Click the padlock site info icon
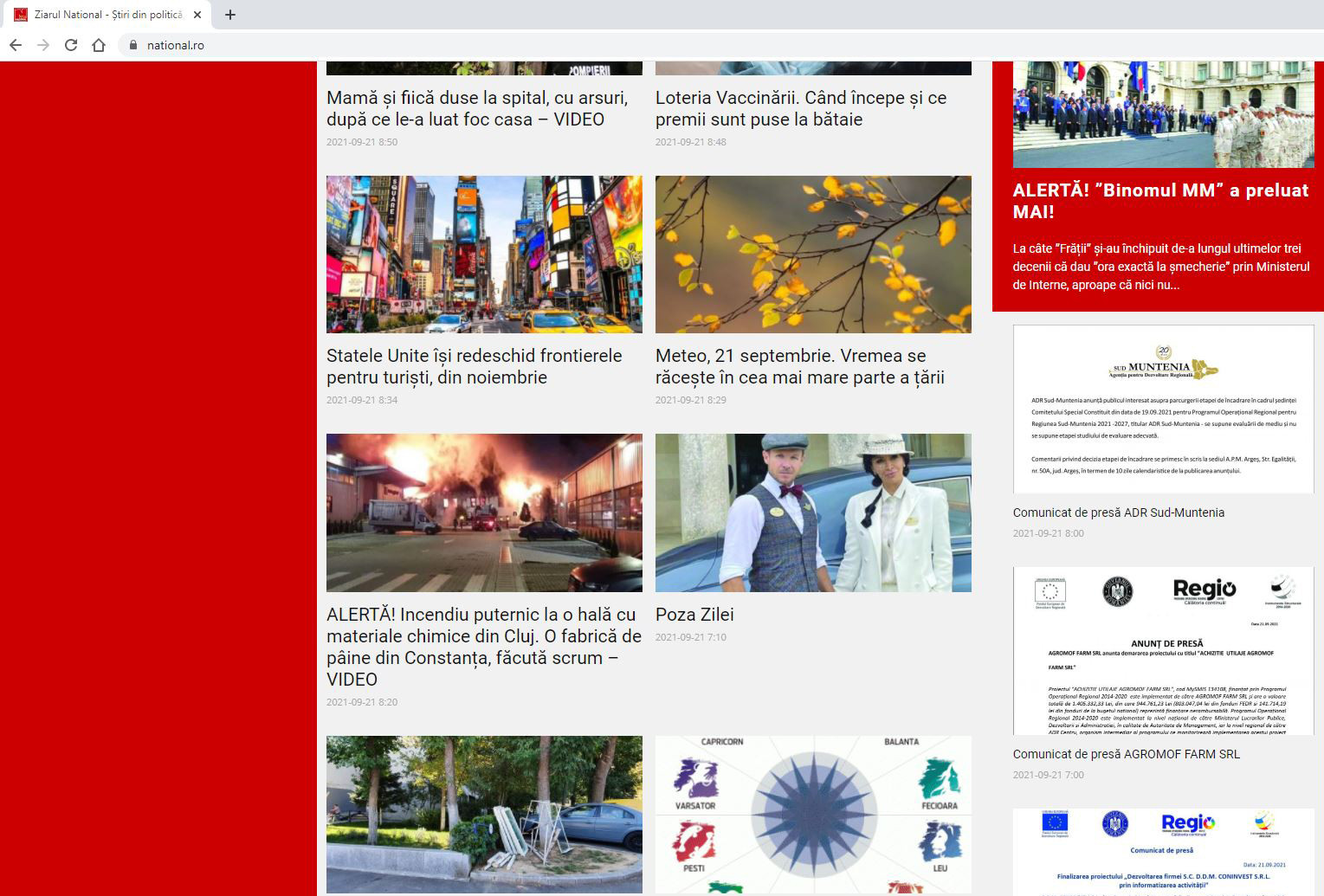 pyautogui.click(x=132, y=45)
